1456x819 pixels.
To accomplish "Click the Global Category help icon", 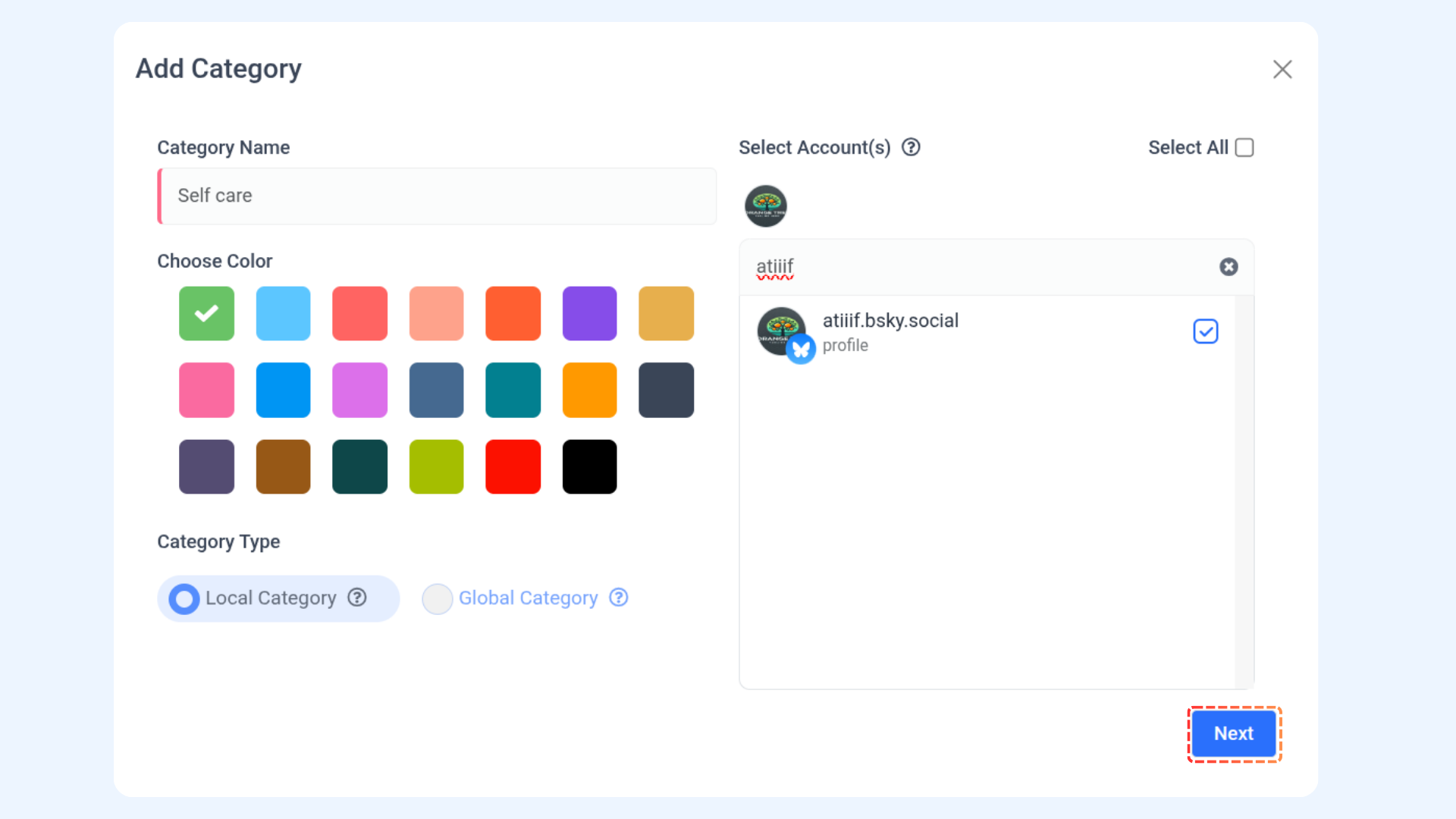I will pos(619,598).
